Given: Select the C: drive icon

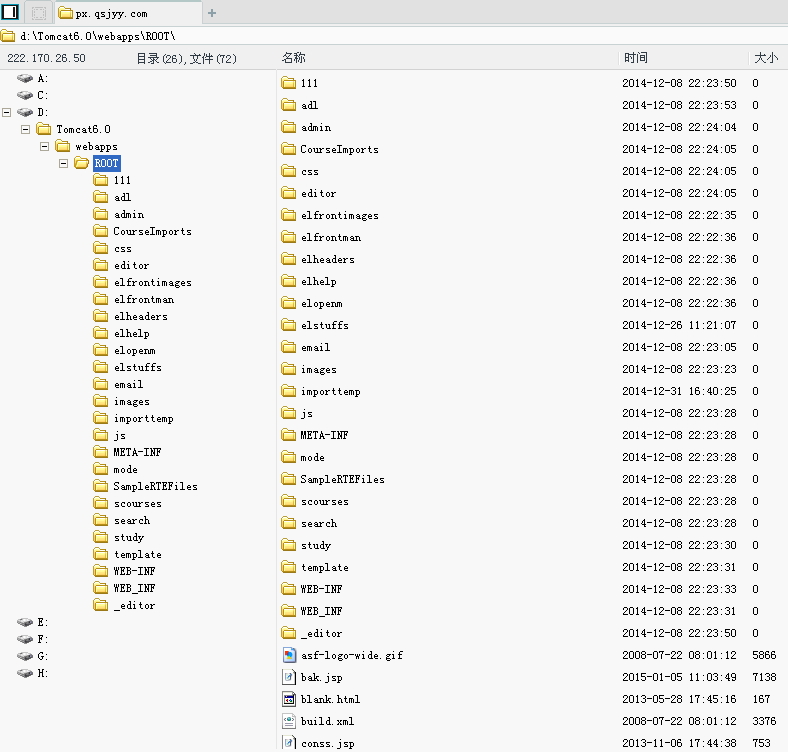Looking at the screenshot, I should 25,95.
